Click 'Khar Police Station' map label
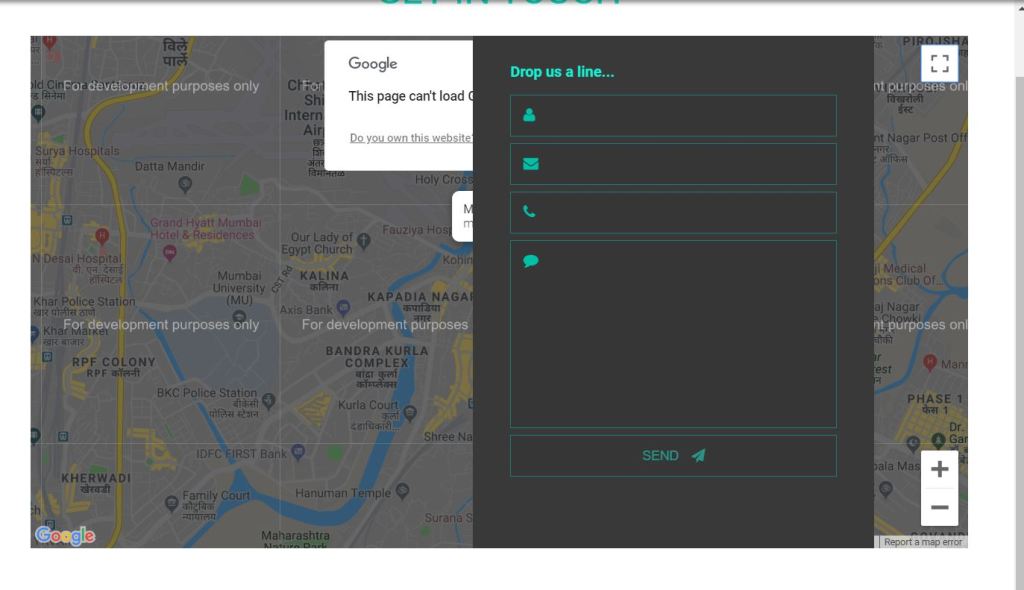 (x=84, y=301)
